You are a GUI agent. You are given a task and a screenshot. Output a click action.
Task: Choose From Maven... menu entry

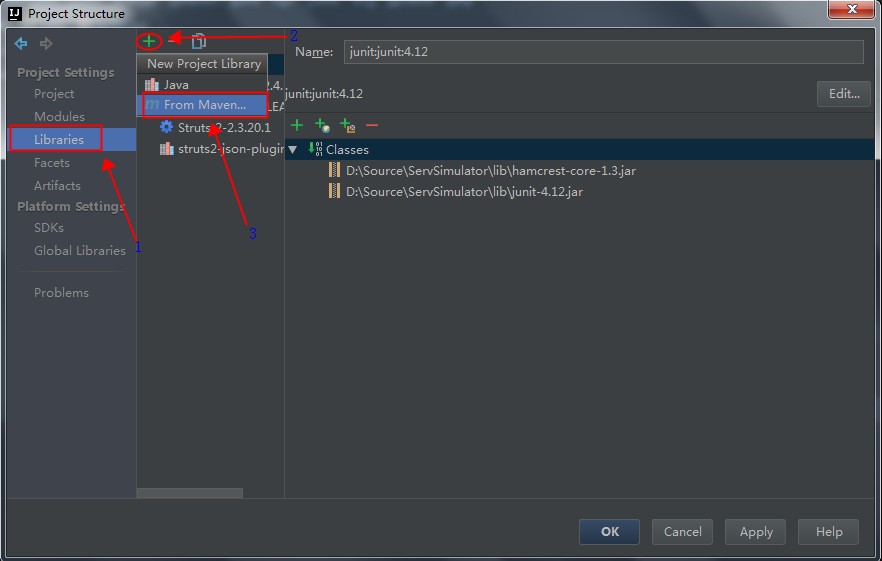[202, 105]
